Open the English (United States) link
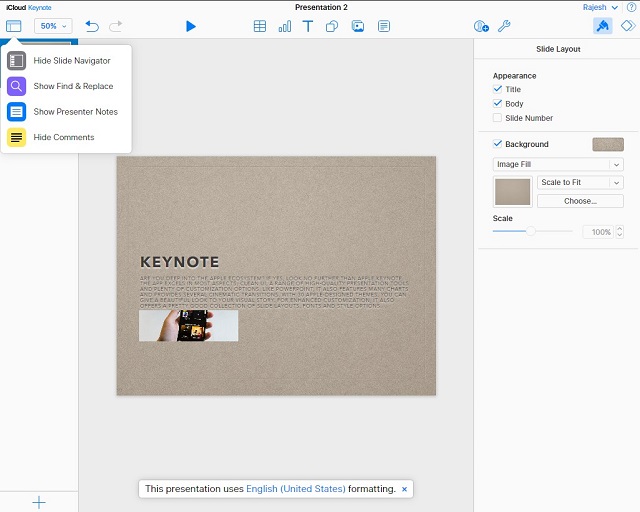The height and width of the screenshot is (512, 640). click(x=296, y=489)
